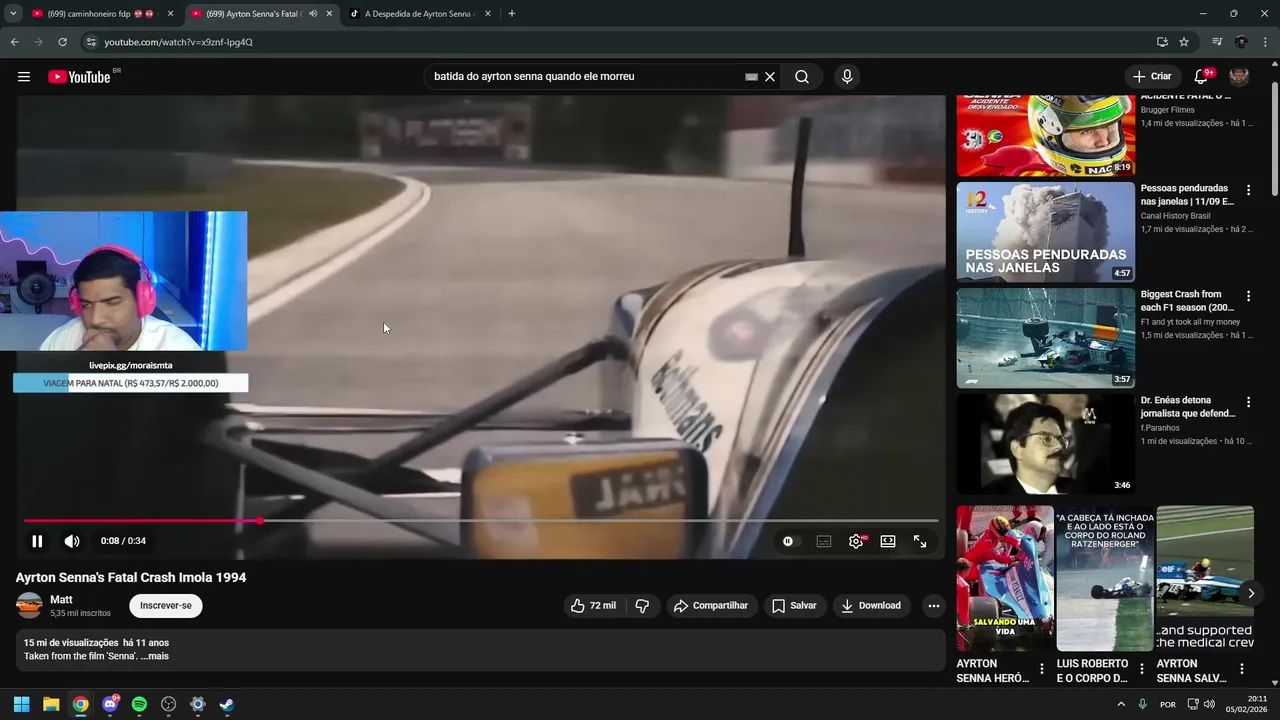The image size is (1280, 720).
Task: Open the player settings gear
Action: [856, 541]
